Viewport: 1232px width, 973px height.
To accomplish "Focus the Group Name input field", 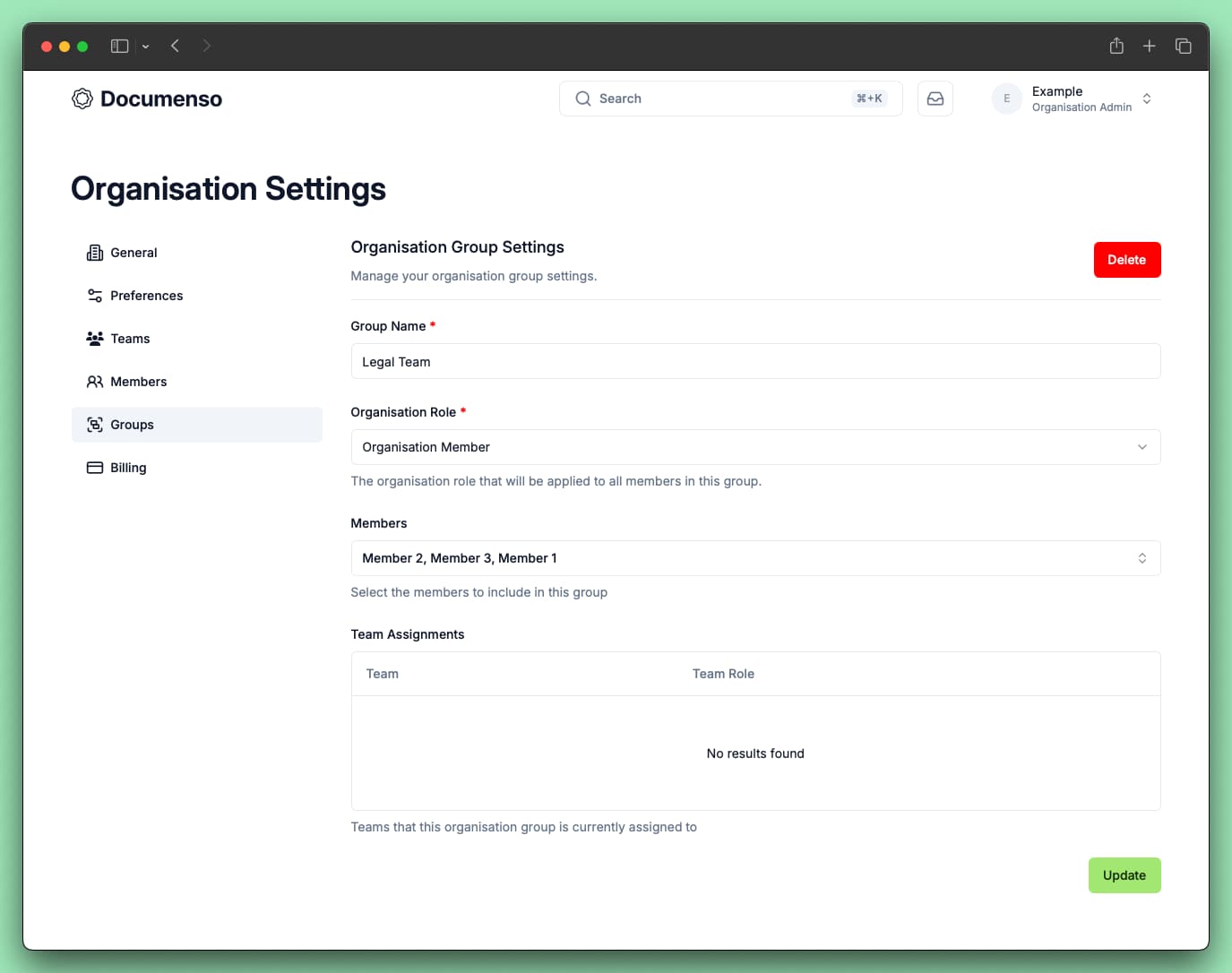I will pos(754,362).
